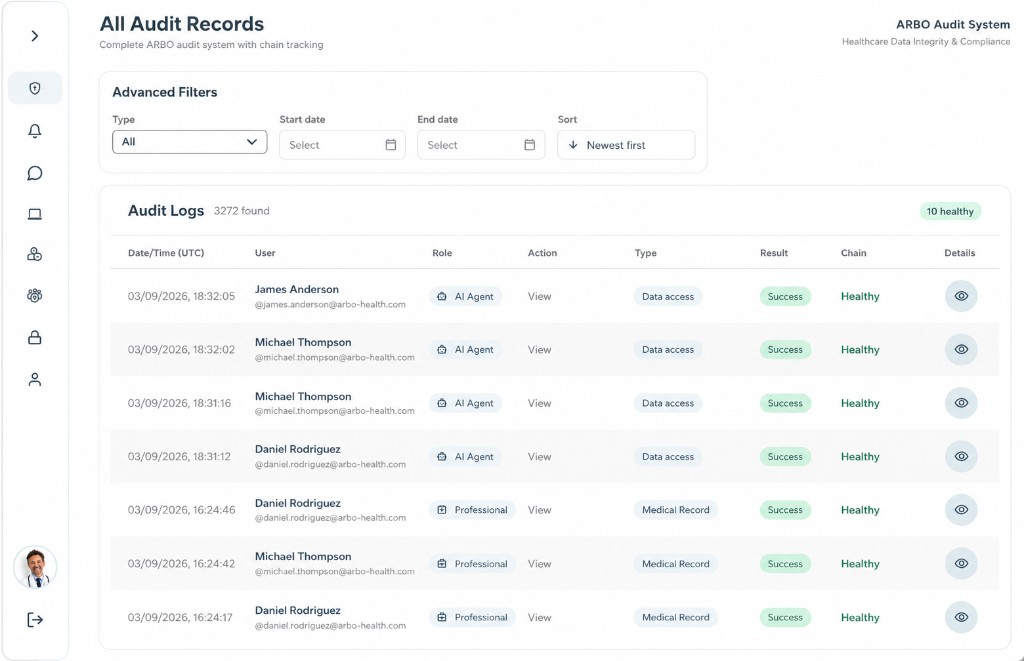The width and height of the screenshot is (1024, 661).
Task: Click the 3272 found count
Action: [242, 211]
